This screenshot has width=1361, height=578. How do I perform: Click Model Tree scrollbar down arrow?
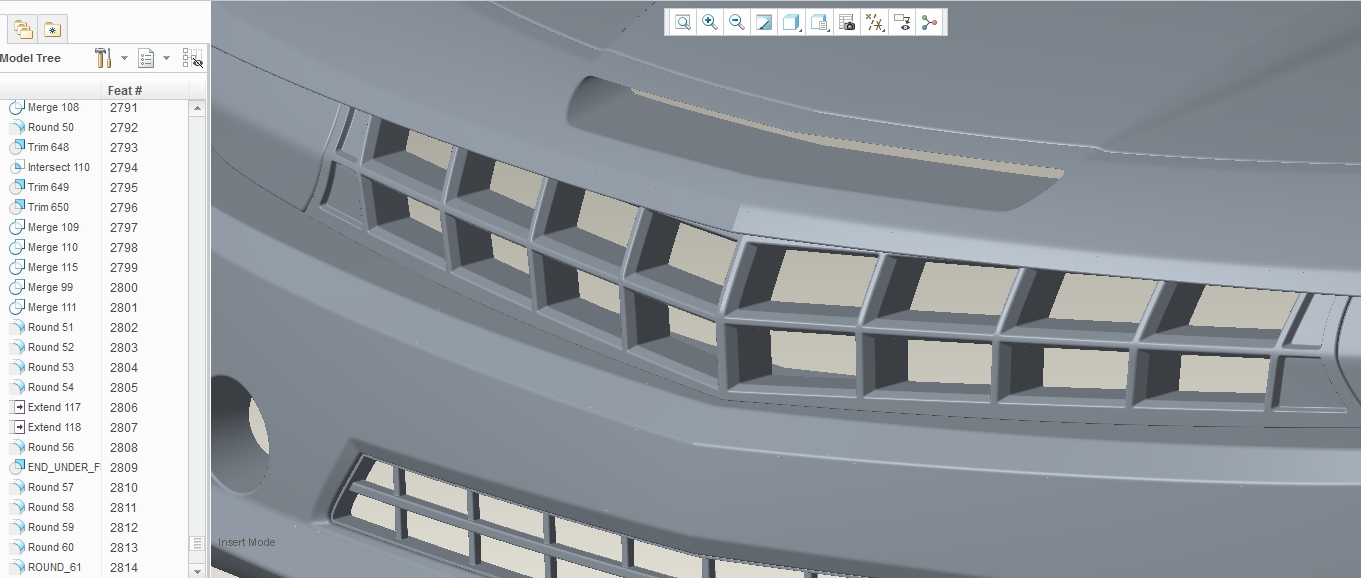pos(197,570)
